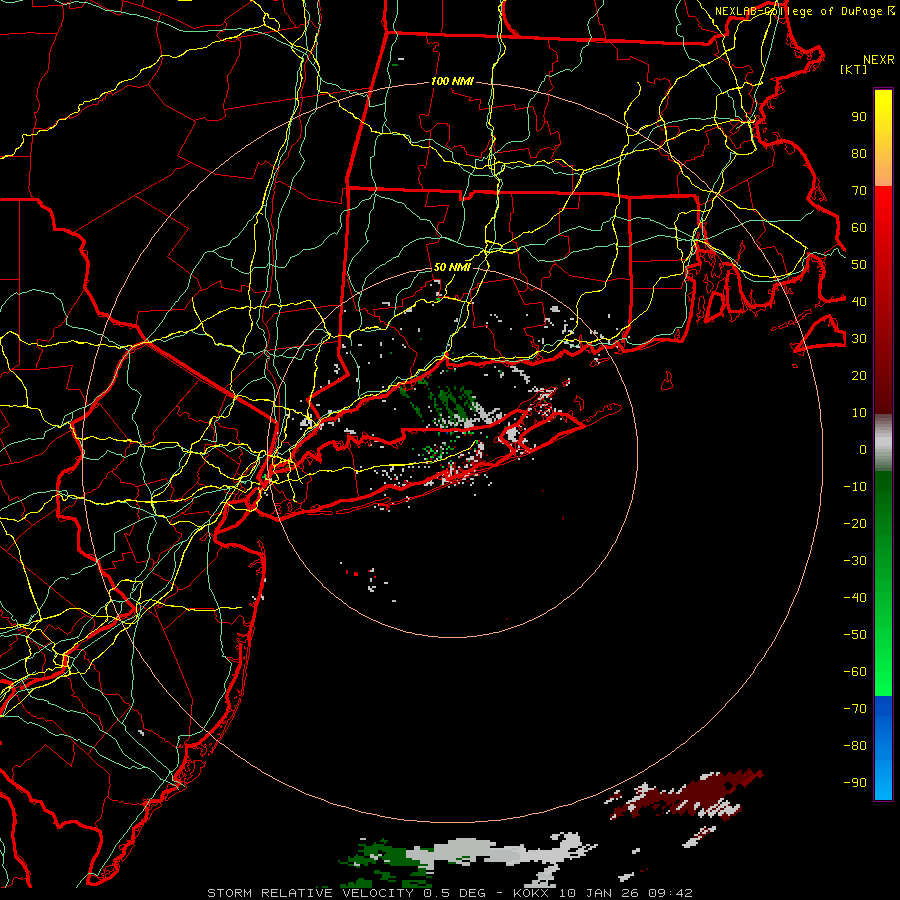The height and width of the screenshot is (900, 900).
Task: Click the -40 value on velocity scale
Action: pos(855,598)
